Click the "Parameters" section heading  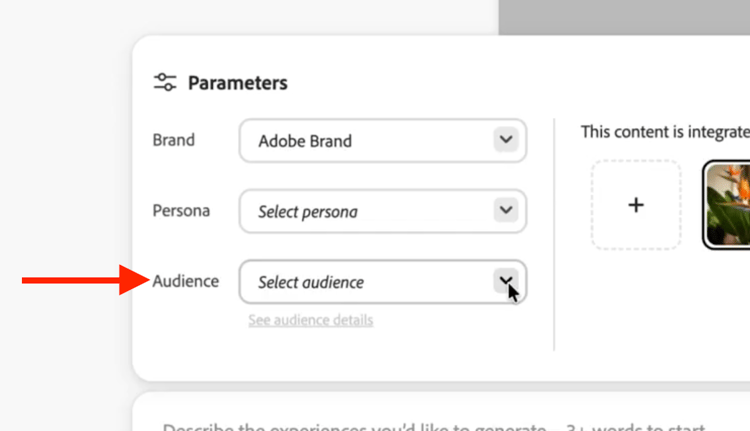[238, 83]
